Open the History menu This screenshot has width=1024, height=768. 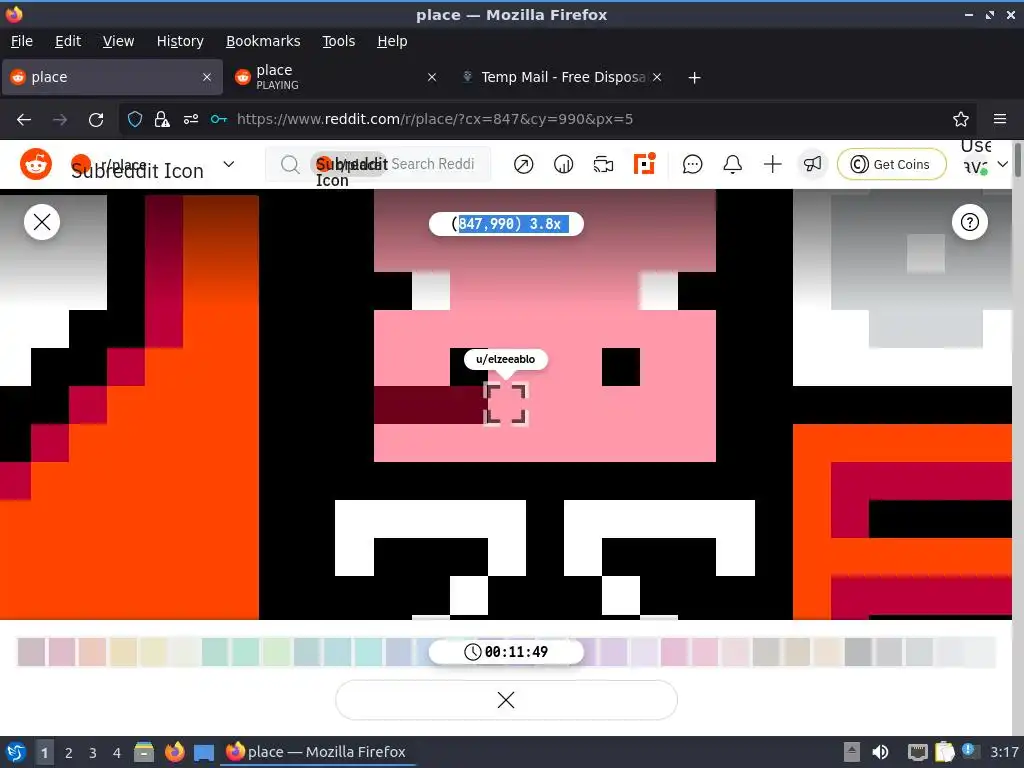[180, 41]
